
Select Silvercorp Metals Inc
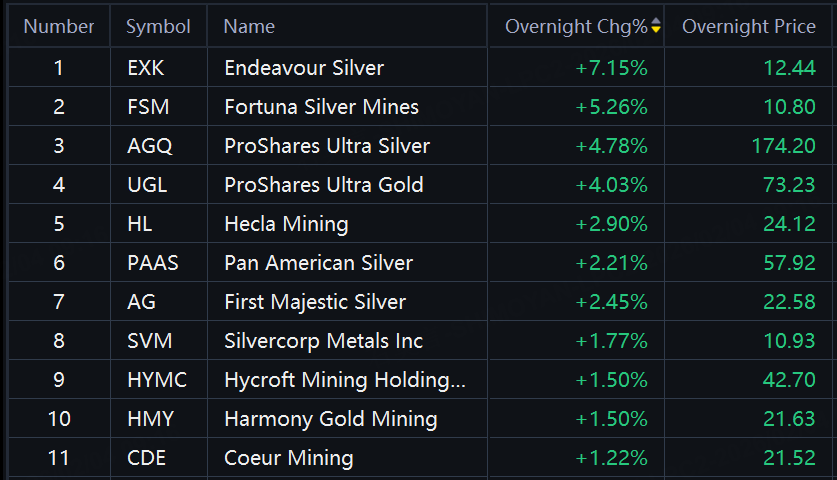click(x=323, y=341)
